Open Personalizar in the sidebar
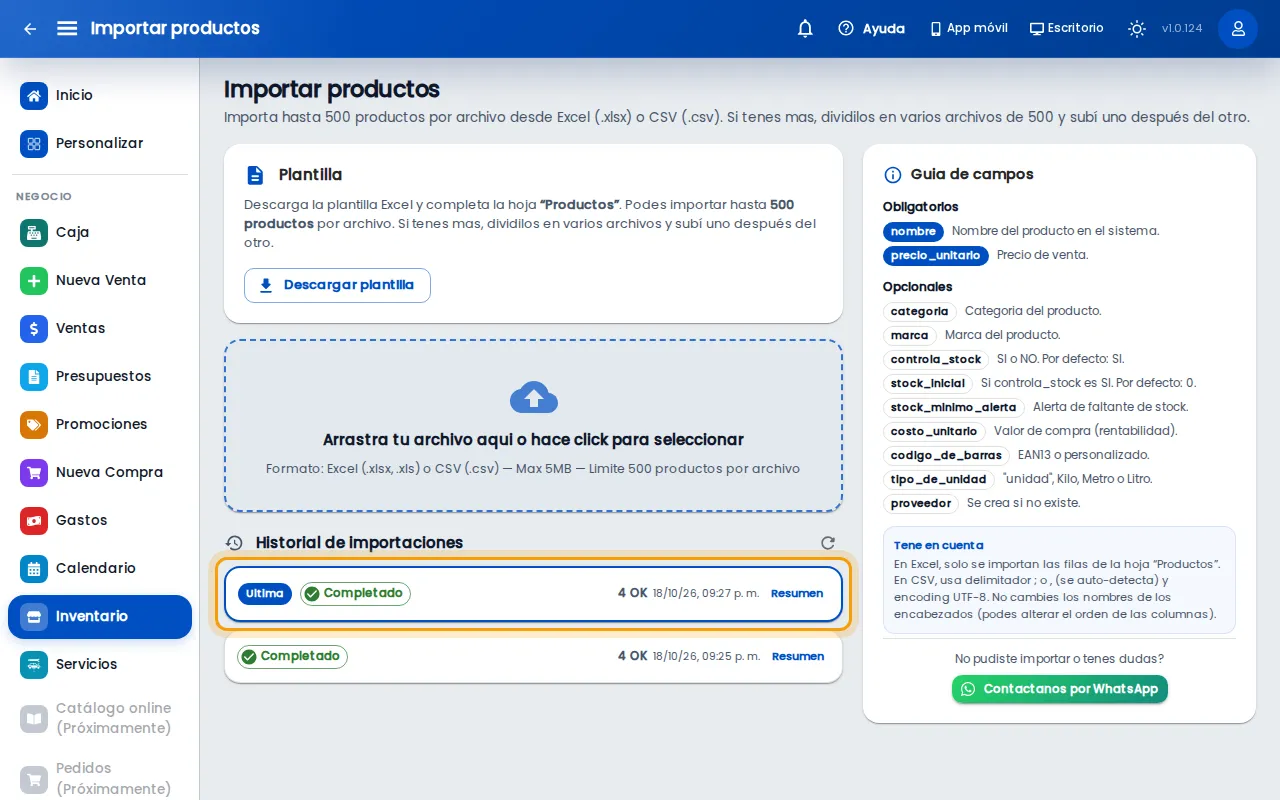The width and height of the screenshot is (1280, 800). tap(100, 143)
